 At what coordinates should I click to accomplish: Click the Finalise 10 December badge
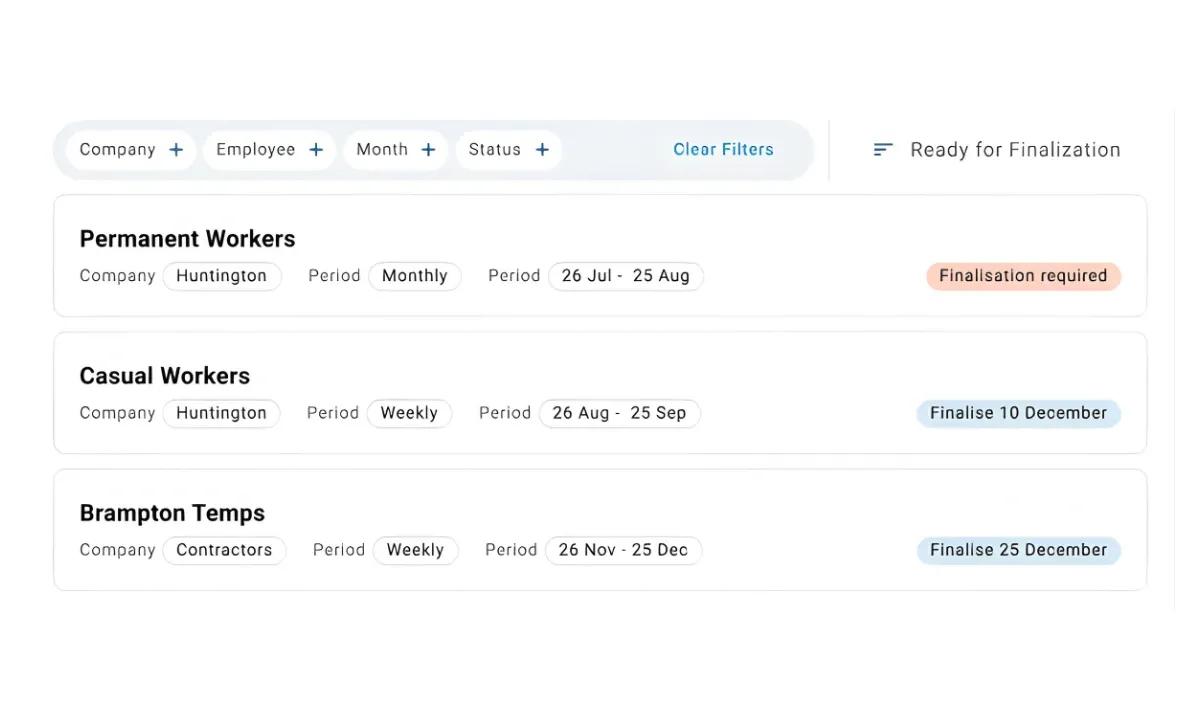click(1018, 413)
